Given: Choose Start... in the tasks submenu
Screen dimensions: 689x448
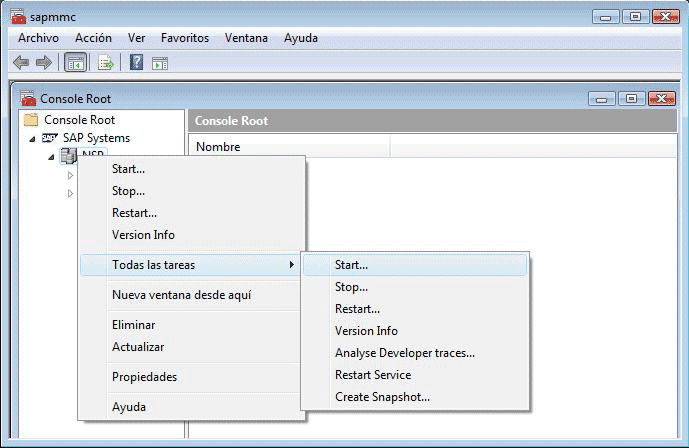Looking at the screenshot, I should click(x=351, y=265).
